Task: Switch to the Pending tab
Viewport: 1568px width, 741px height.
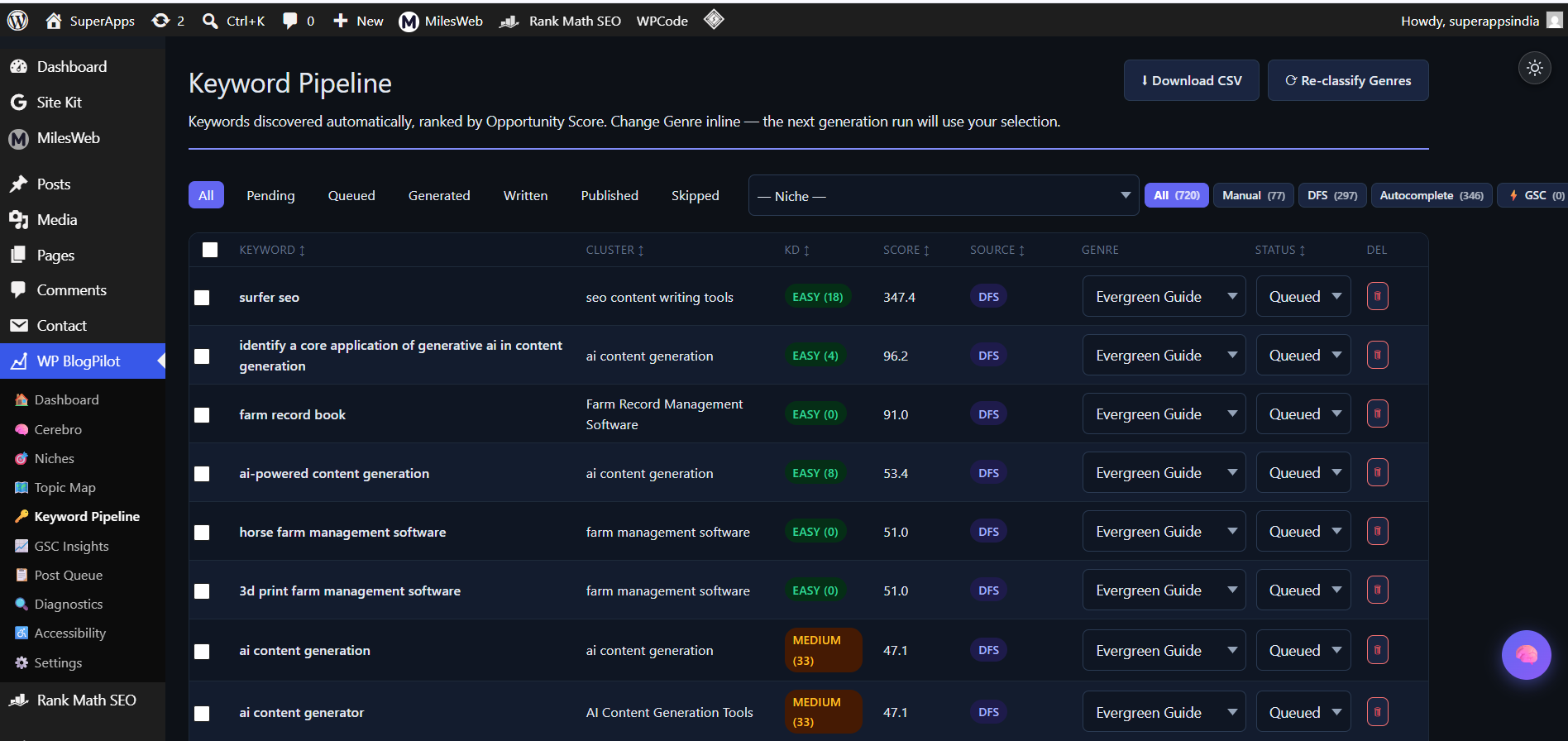Action: (270, 195)
